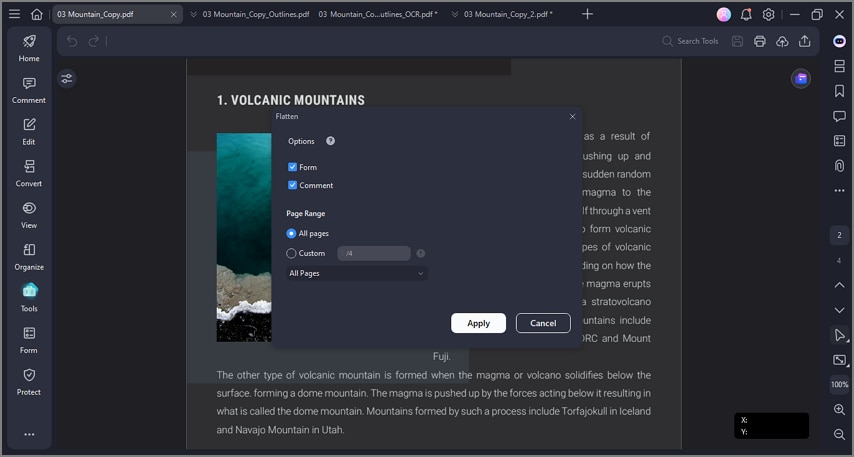Choose the select cursor tool
The image size is (854, 457).
(839, 334)
